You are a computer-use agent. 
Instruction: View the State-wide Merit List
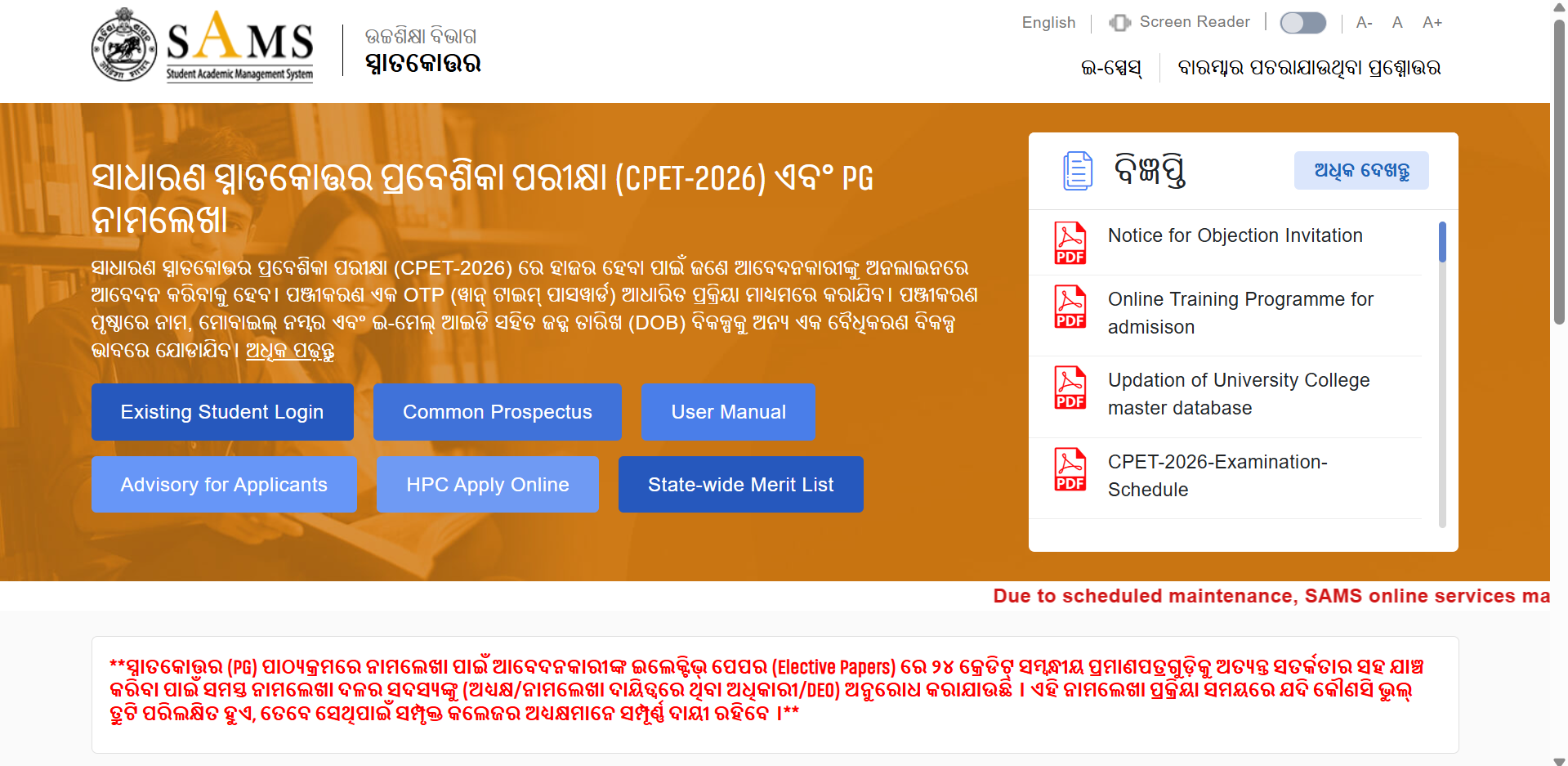(x=740, y=485)
